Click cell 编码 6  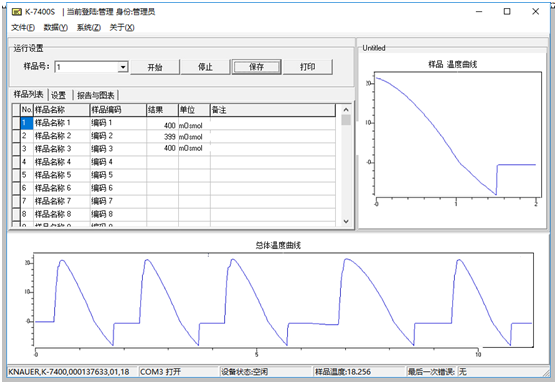[x=118, y=188]
